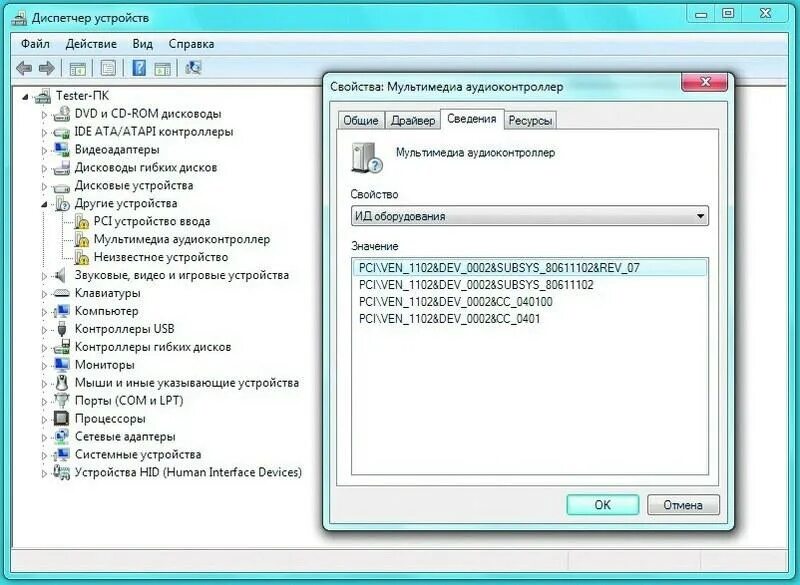Screen dimensions: 800x585
Task: Open the Свойство dropdown ИД оборудования
Action: click(530, 216)
